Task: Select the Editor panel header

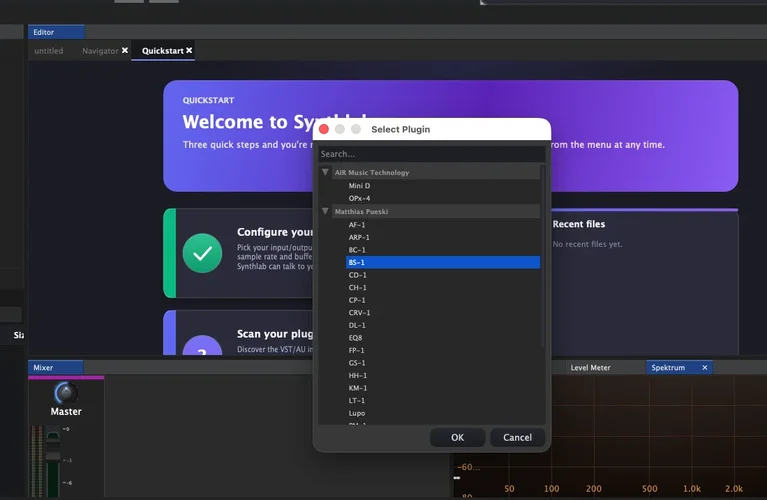Action: tap(56, 32)
